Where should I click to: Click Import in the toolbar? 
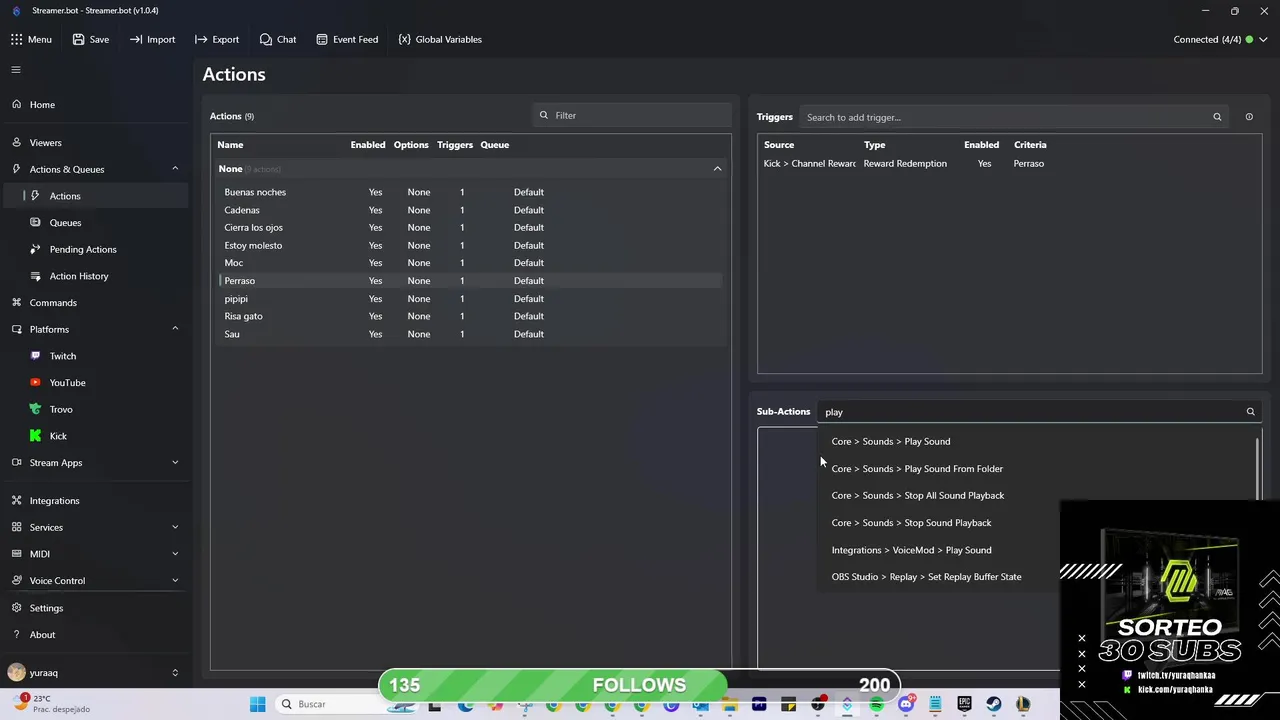click(152, 39)
